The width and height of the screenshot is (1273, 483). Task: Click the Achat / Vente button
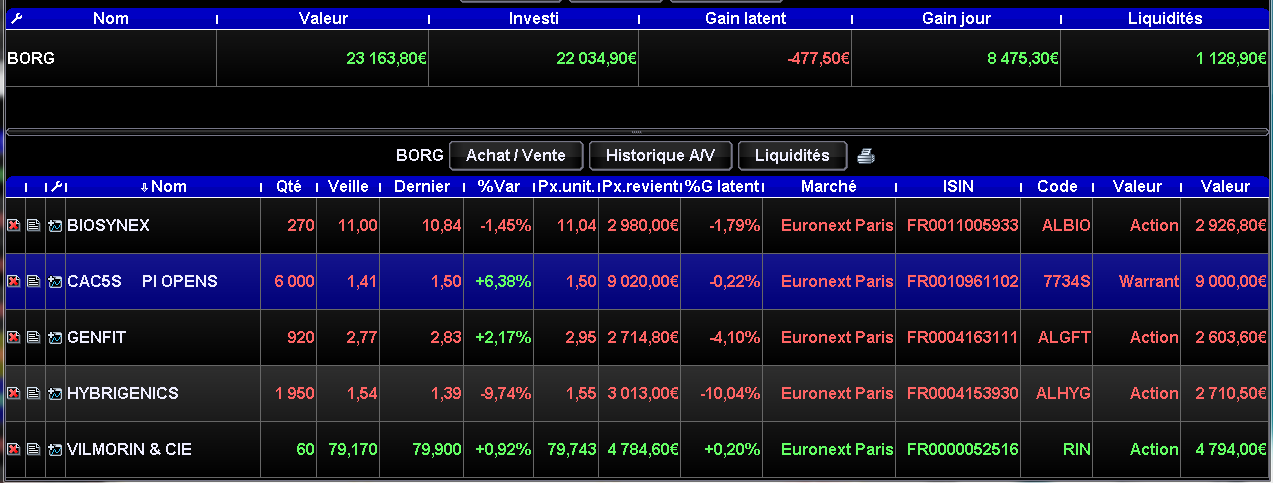coord(516,156)
